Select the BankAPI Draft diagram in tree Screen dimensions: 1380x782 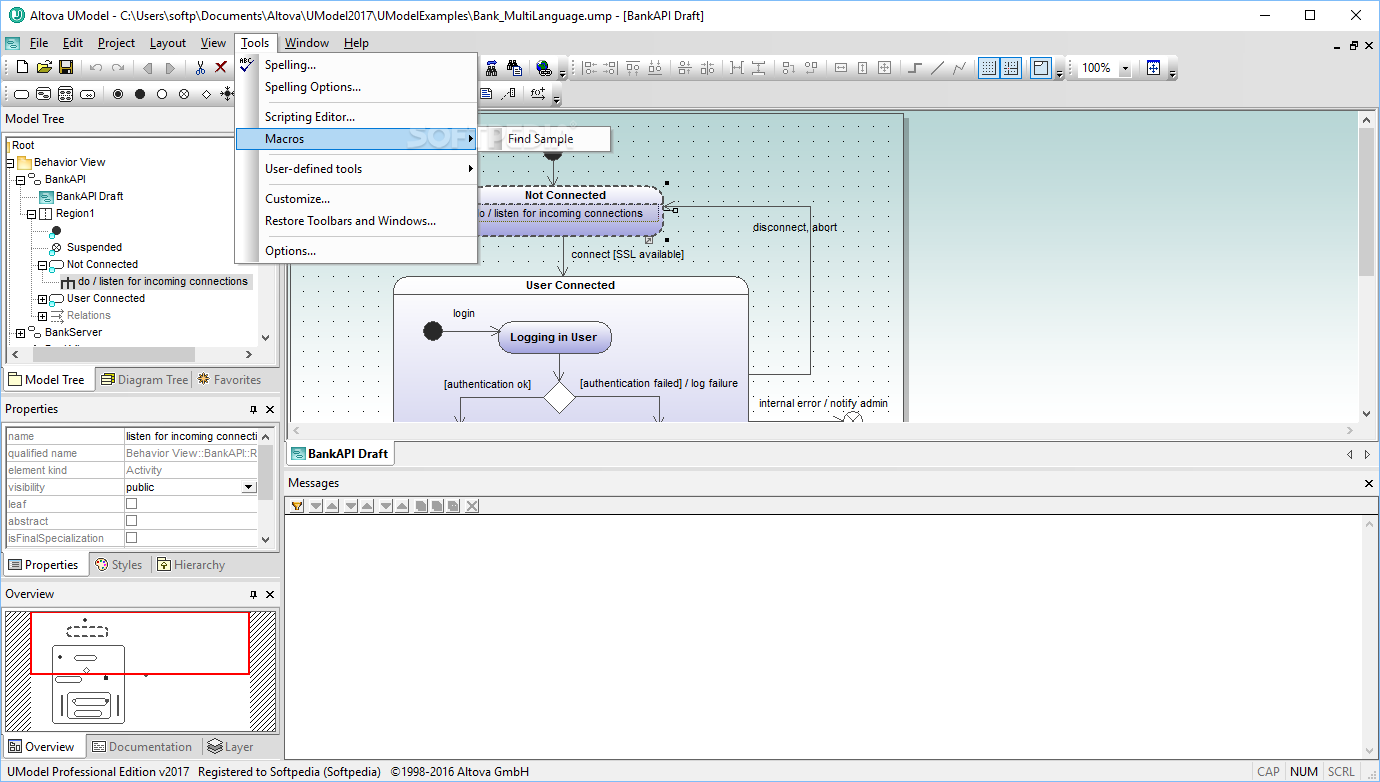[89, 196]
